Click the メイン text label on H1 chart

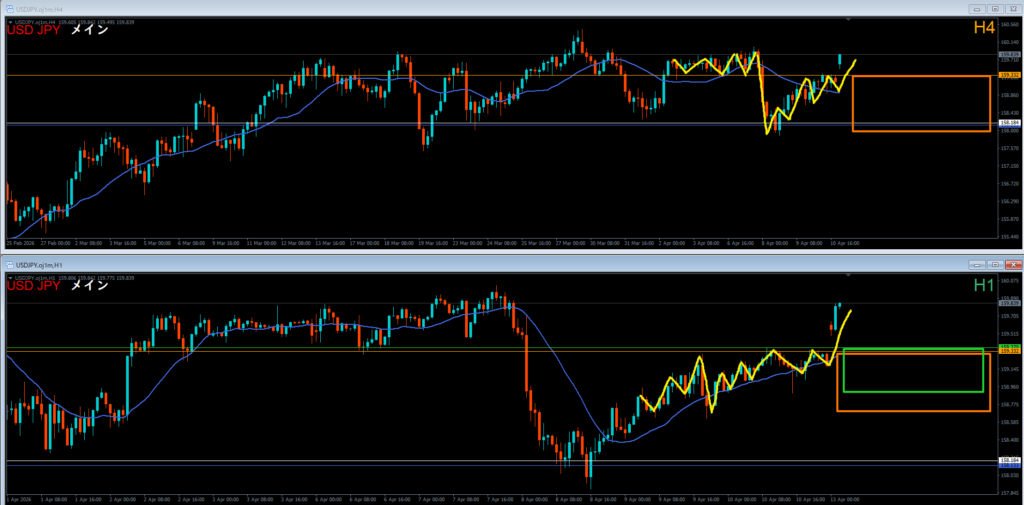(x=88, y=287)
